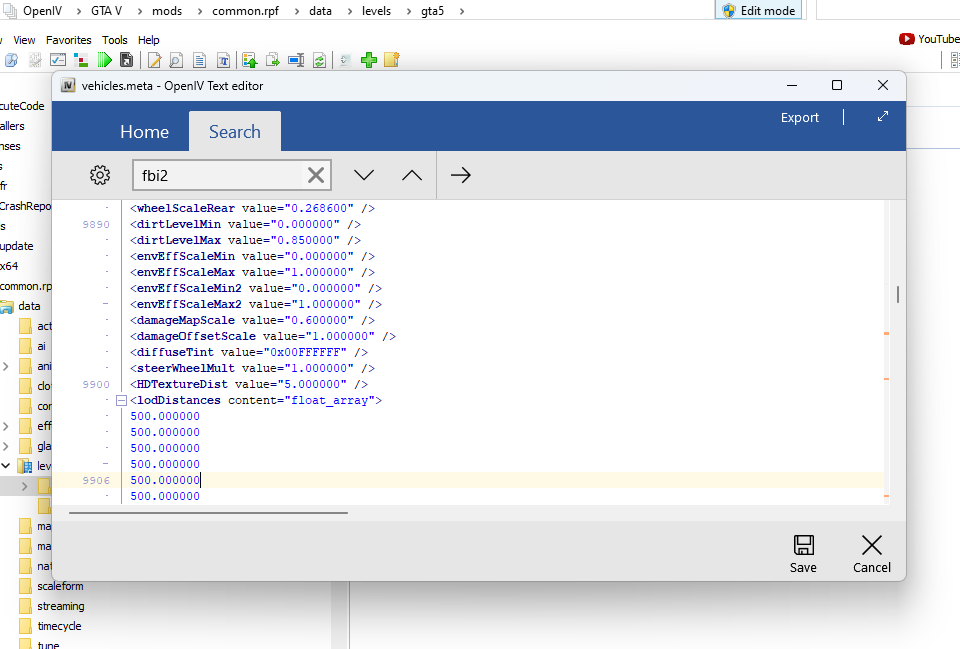The image size is (960, 649).
Task: Jump to next search match (down chevron)
Action: click(x=364, y=175)
